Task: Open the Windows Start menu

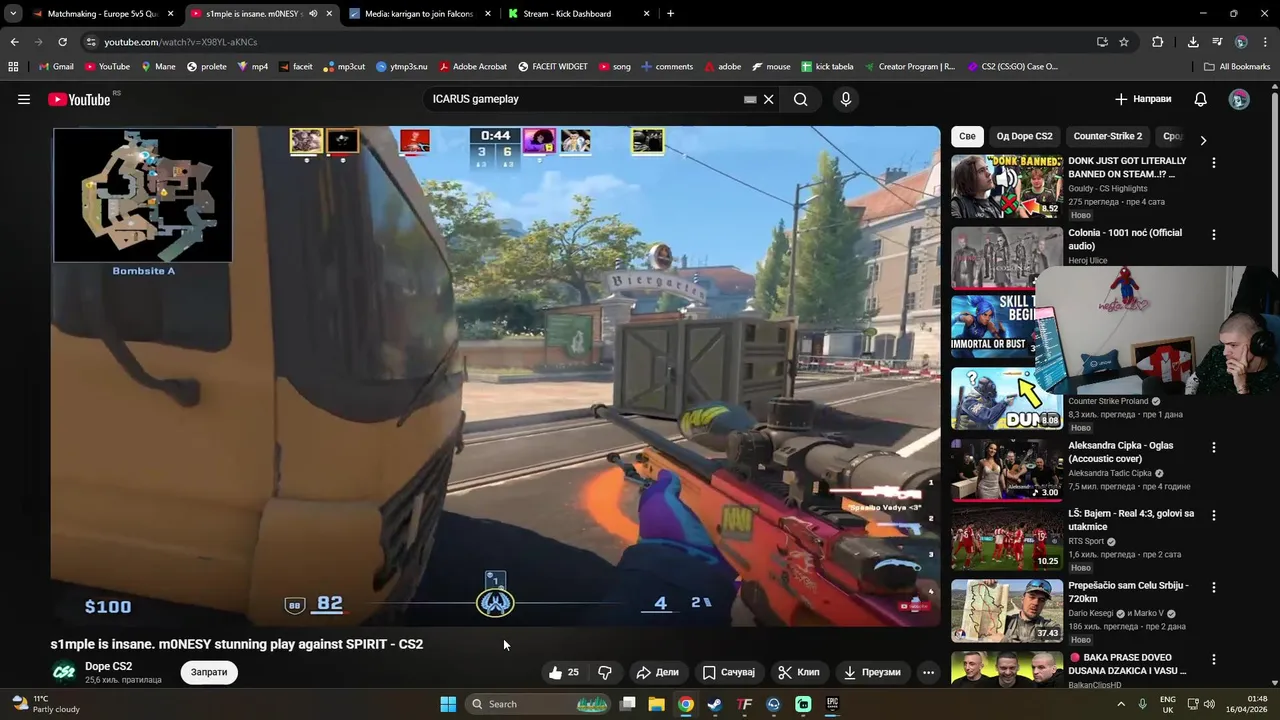Action: pyautogui.click(x=448, y=704)
